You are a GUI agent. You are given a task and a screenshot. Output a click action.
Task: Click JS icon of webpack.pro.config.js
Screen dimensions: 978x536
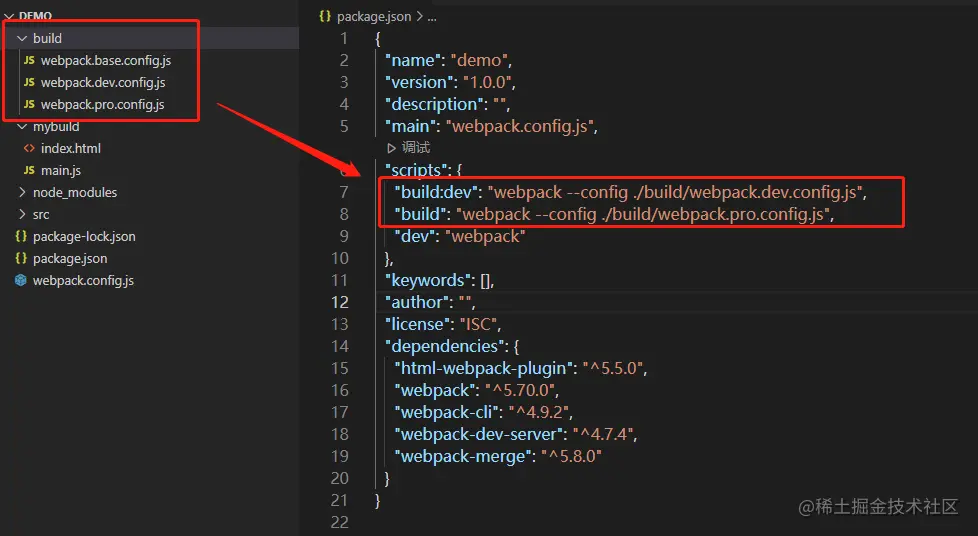point(29,104)
